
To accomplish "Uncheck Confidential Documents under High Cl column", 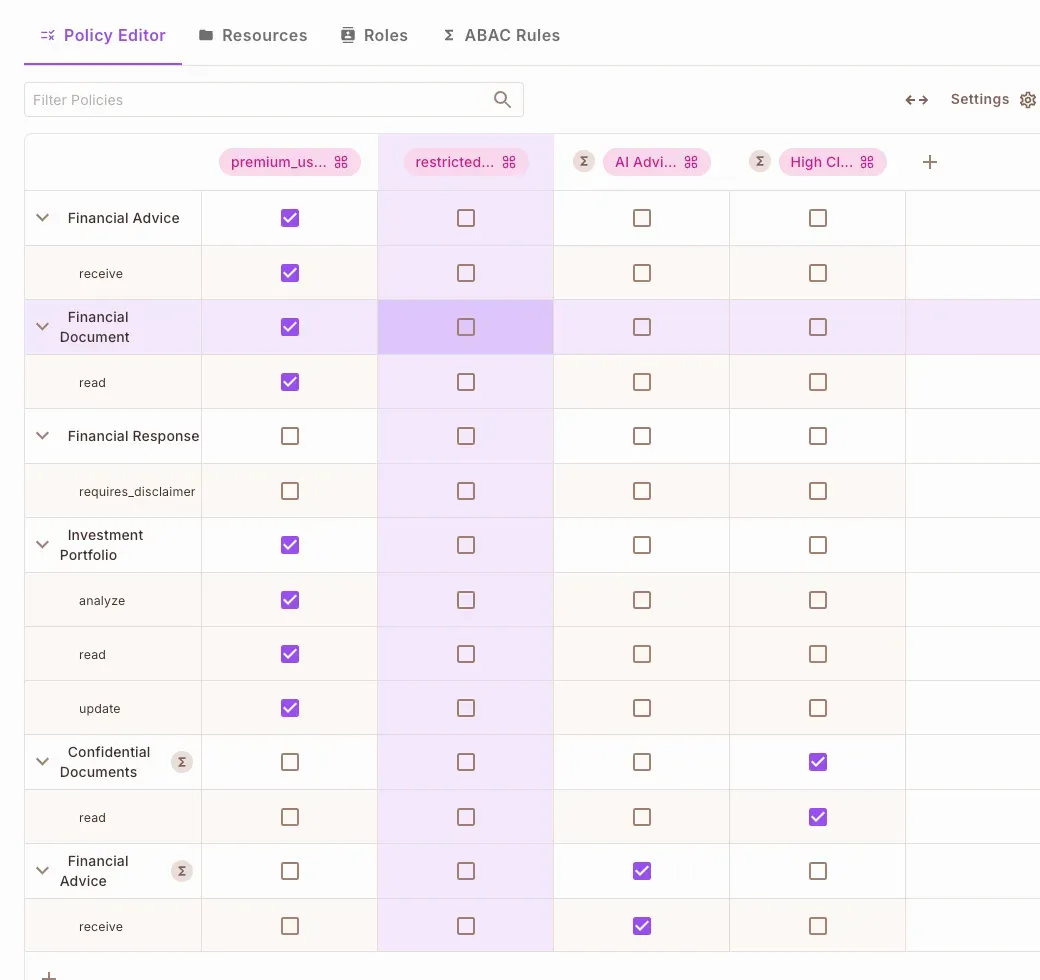I will pos(818,762).
